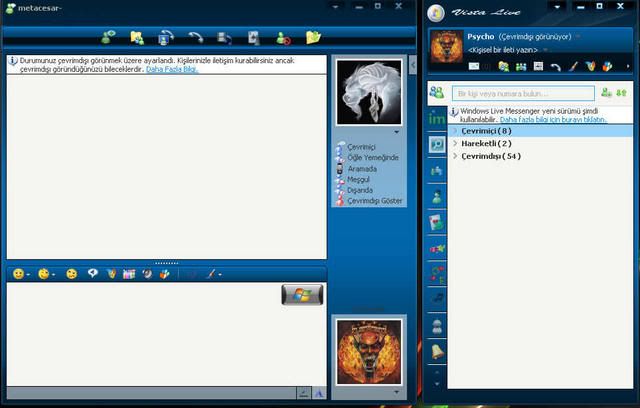The width and height of the screenshot is (640, 408).
Task: Open dropdown under the contact's display picture
Action: 397,131
